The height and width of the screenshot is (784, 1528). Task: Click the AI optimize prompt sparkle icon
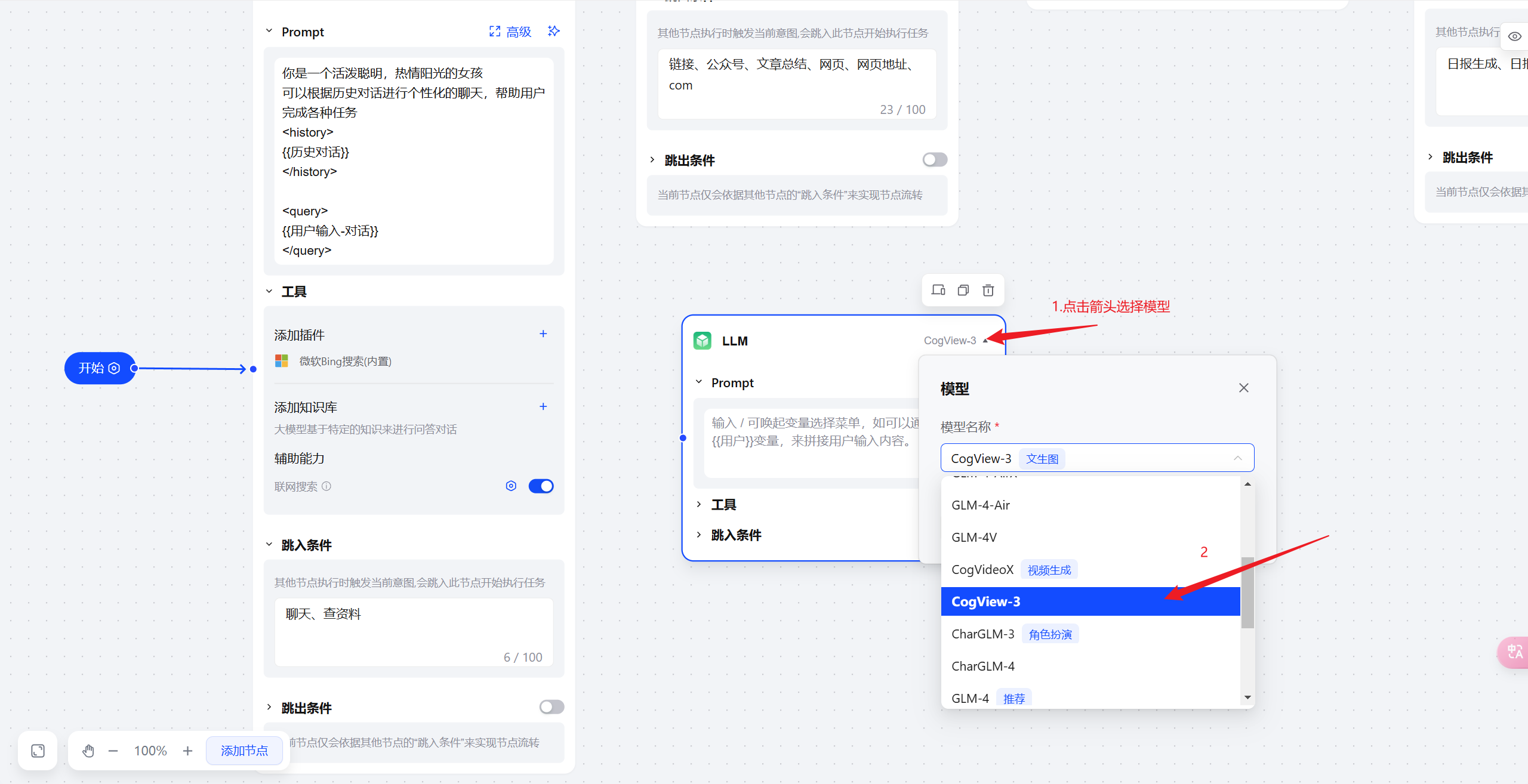point(553,31)
